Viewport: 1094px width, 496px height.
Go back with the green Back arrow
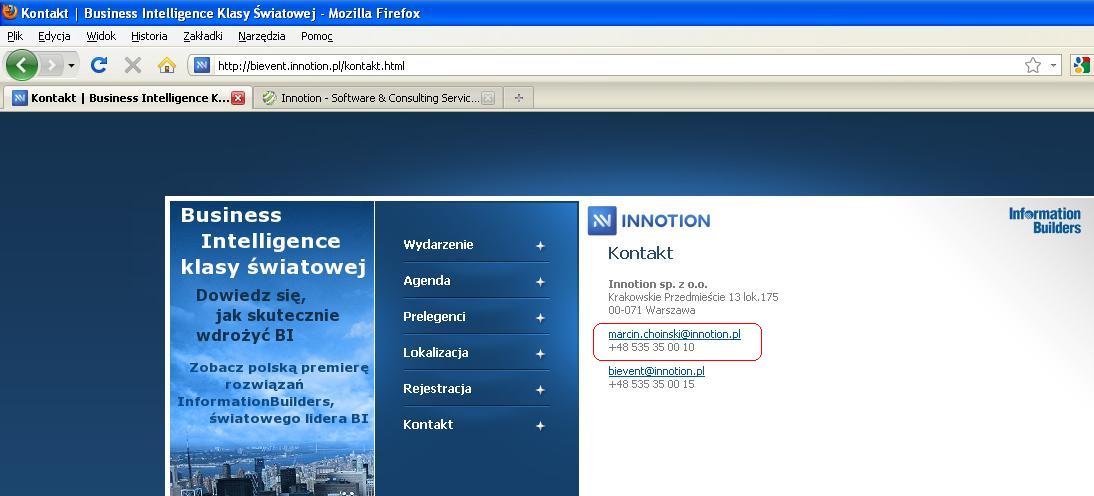(x=22, y=66)
